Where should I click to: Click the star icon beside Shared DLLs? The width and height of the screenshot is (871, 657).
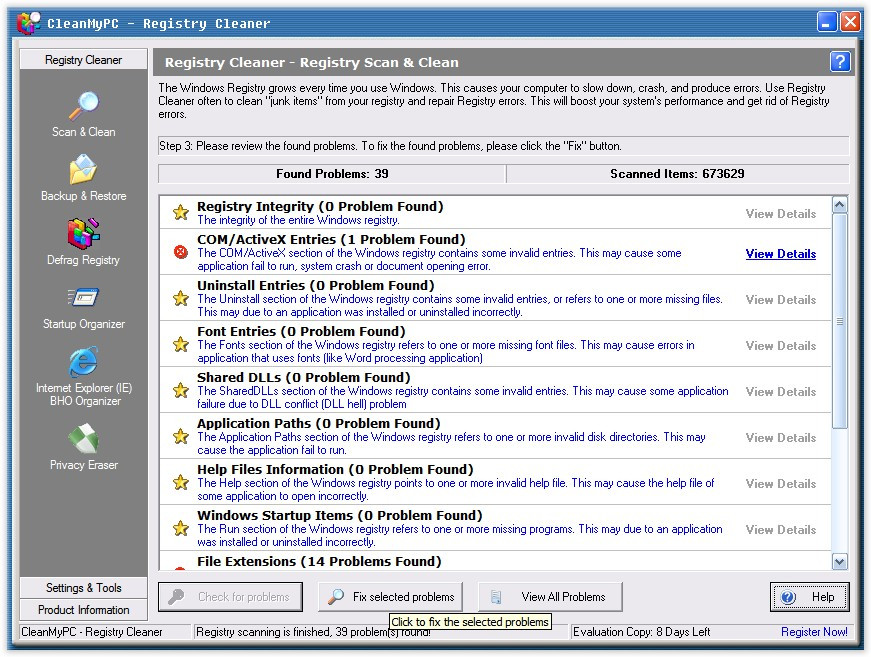coord(181,391)
